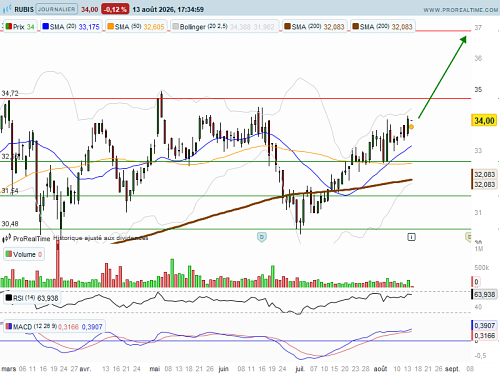Image resolution: width=500 pixels, height=375 pixels.
Task: Open the WWW.PROREALTIME.COM link
Action: click(x=460, y=10)
